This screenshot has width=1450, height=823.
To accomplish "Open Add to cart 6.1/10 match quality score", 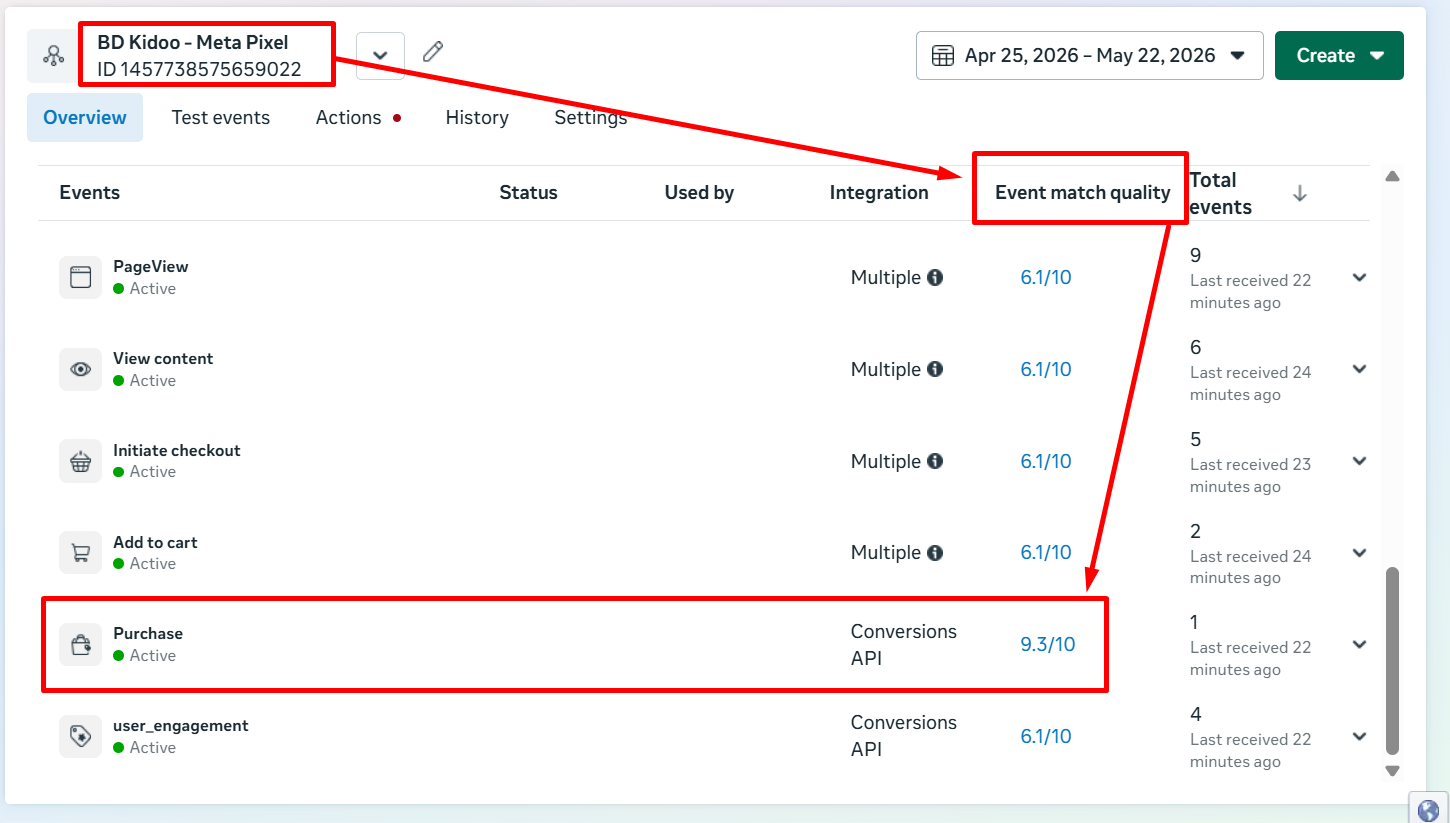I will (x=1045, y=552).
